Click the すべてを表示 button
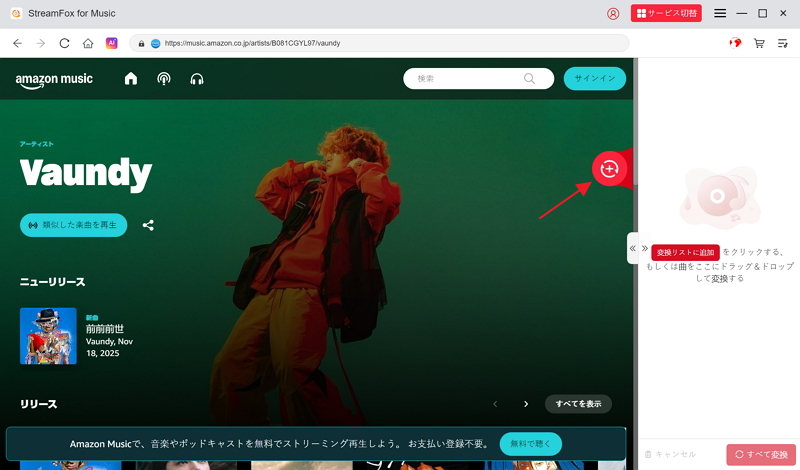The width and height of the screenshot is (800, 470). pyautogui.click(x=579, y=404)
